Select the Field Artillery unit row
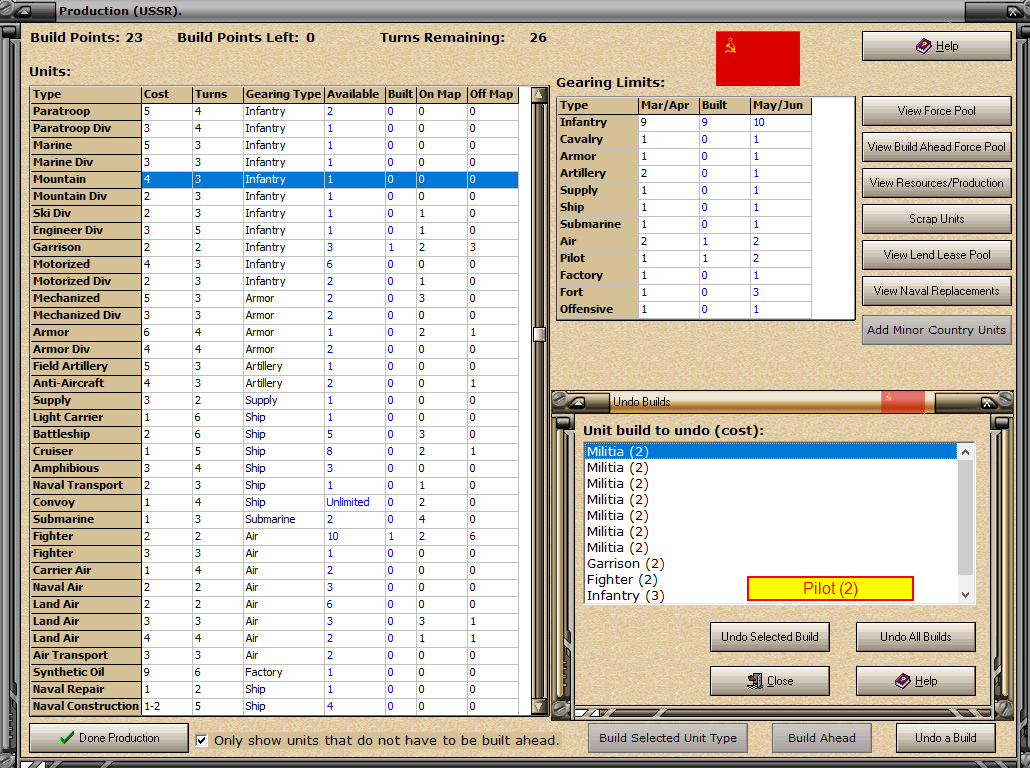The height and width of the screenshot is (768, 1030). (275, 366)
